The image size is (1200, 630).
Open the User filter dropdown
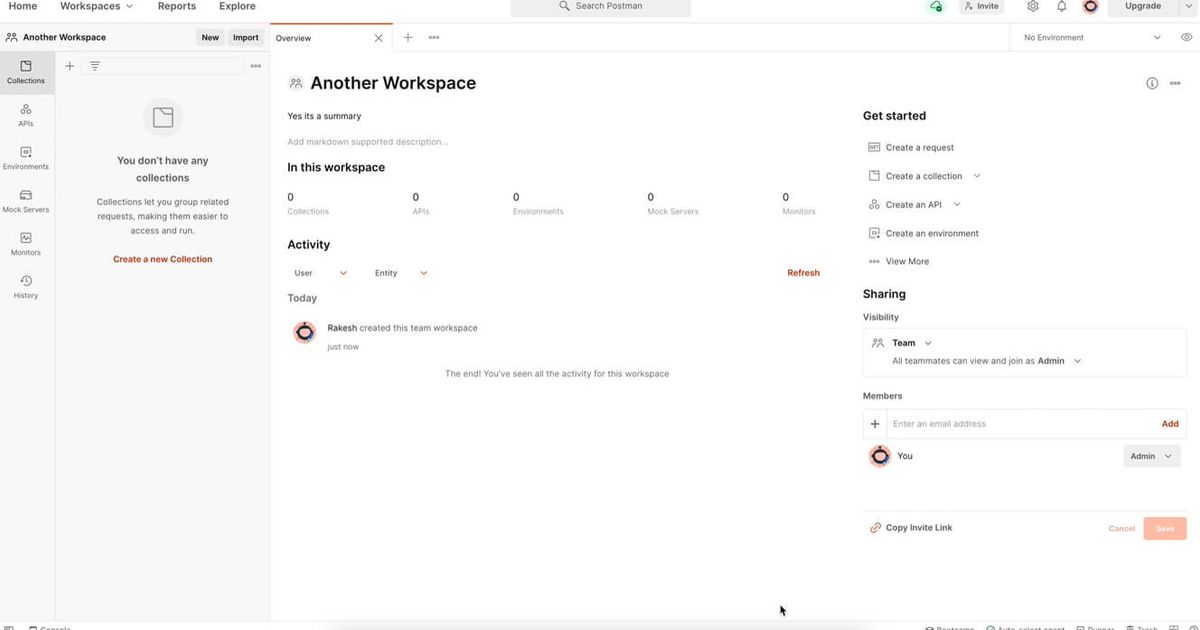point(320,273)
